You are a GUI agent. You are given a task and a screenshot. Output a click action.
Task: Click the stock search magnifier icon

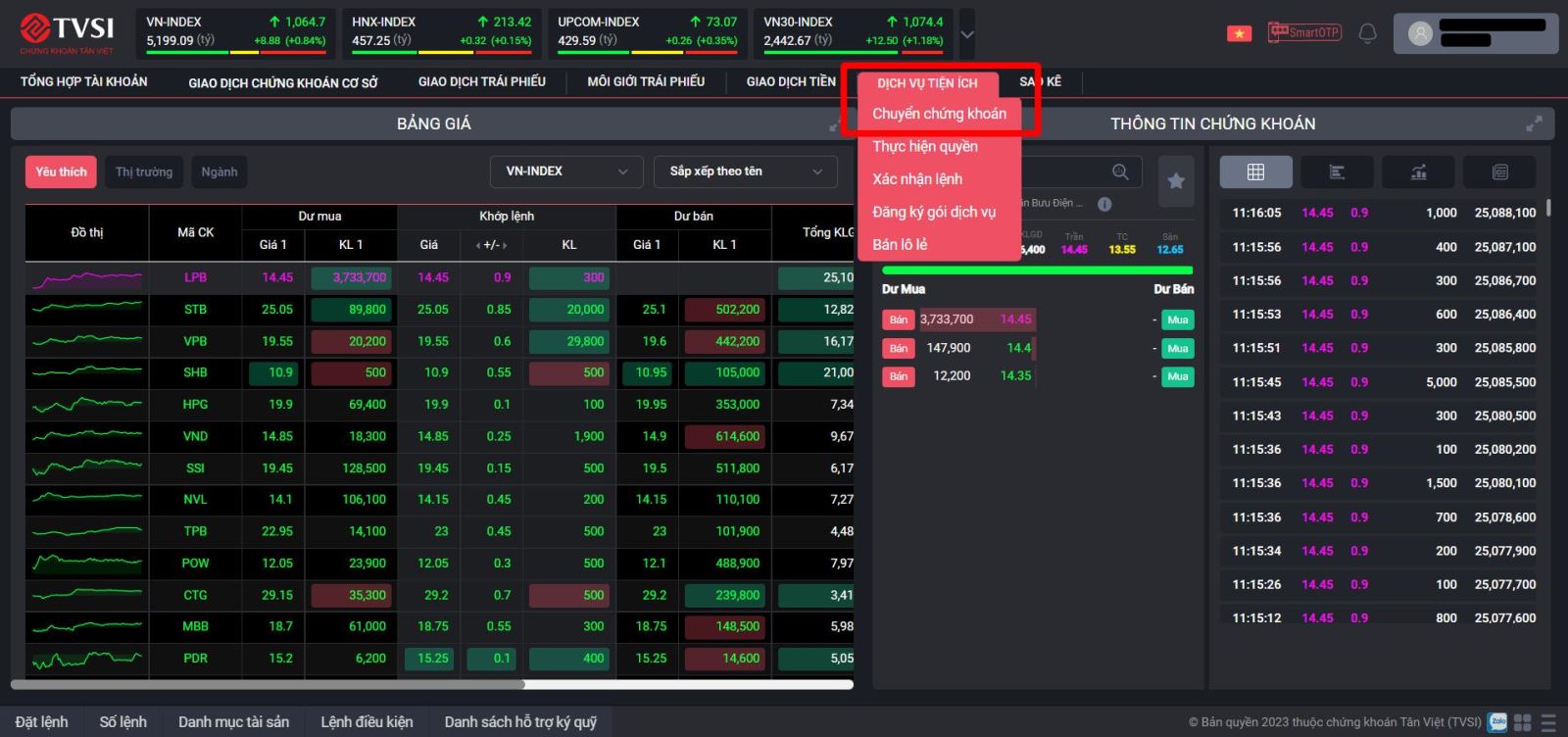point(1120,172)
